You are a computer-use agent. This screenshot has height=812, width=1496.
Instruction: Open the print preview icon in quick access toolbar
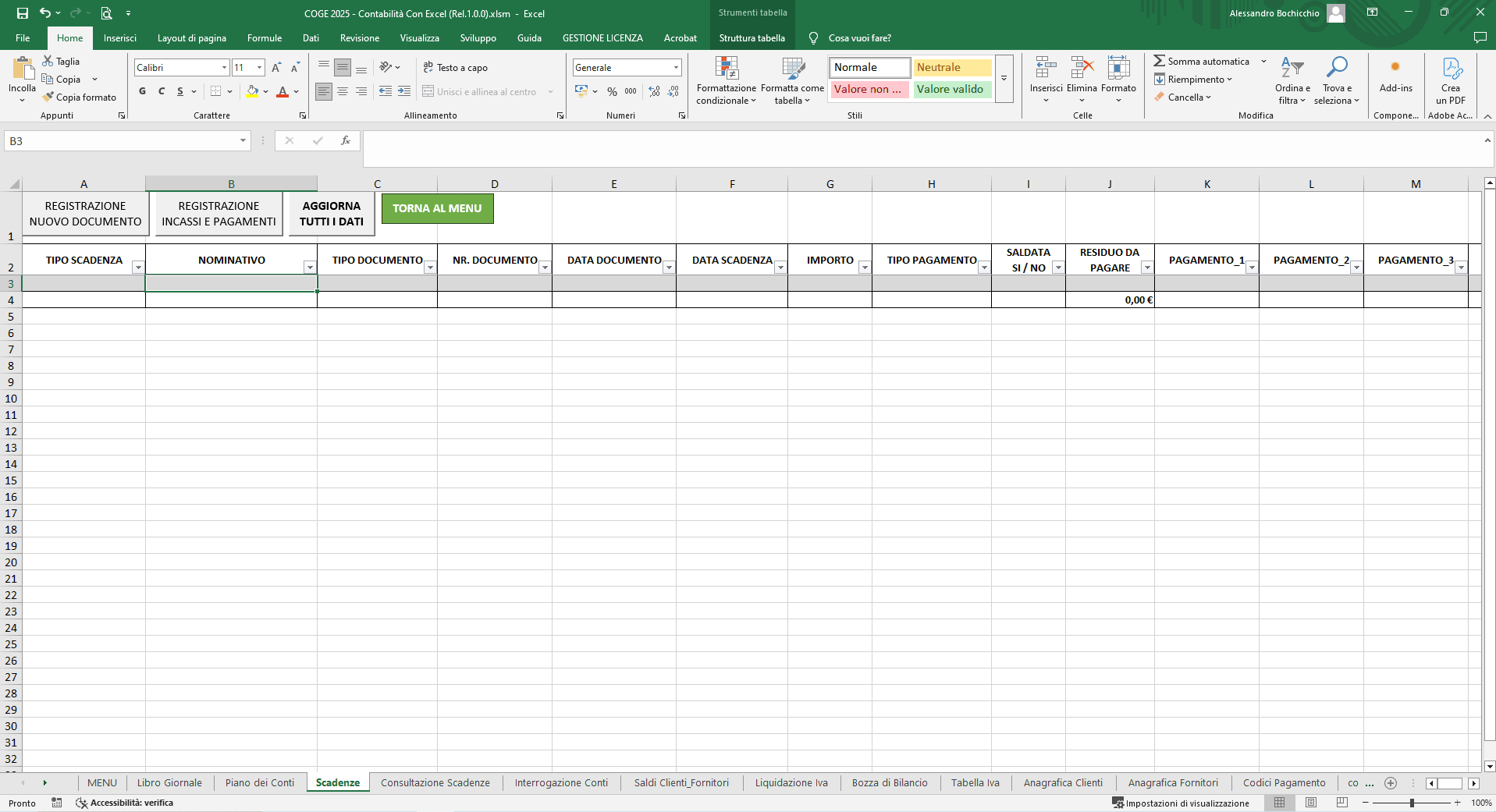106,13
